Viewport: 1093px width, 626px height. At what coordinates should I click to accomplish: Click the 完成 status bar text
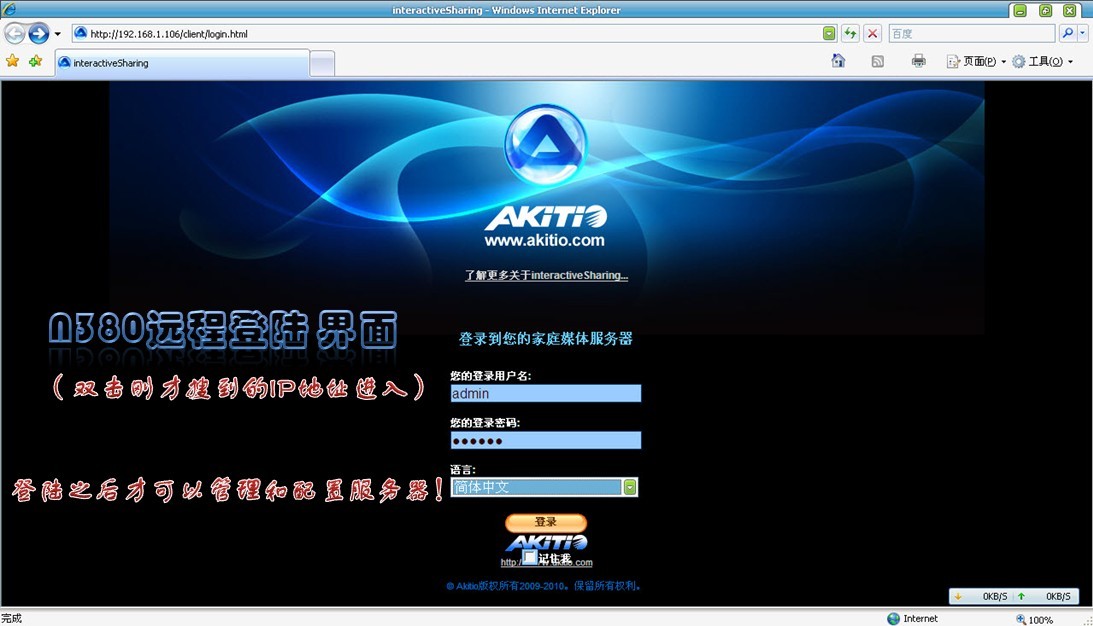tap(12, 618)
